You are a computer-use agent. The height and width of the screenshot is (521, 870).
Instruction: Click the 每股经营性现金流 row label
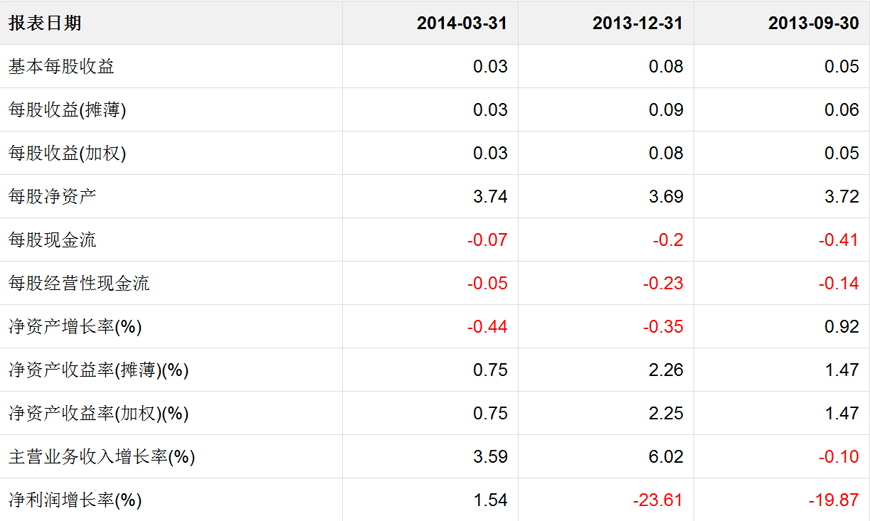click(79, 283)
